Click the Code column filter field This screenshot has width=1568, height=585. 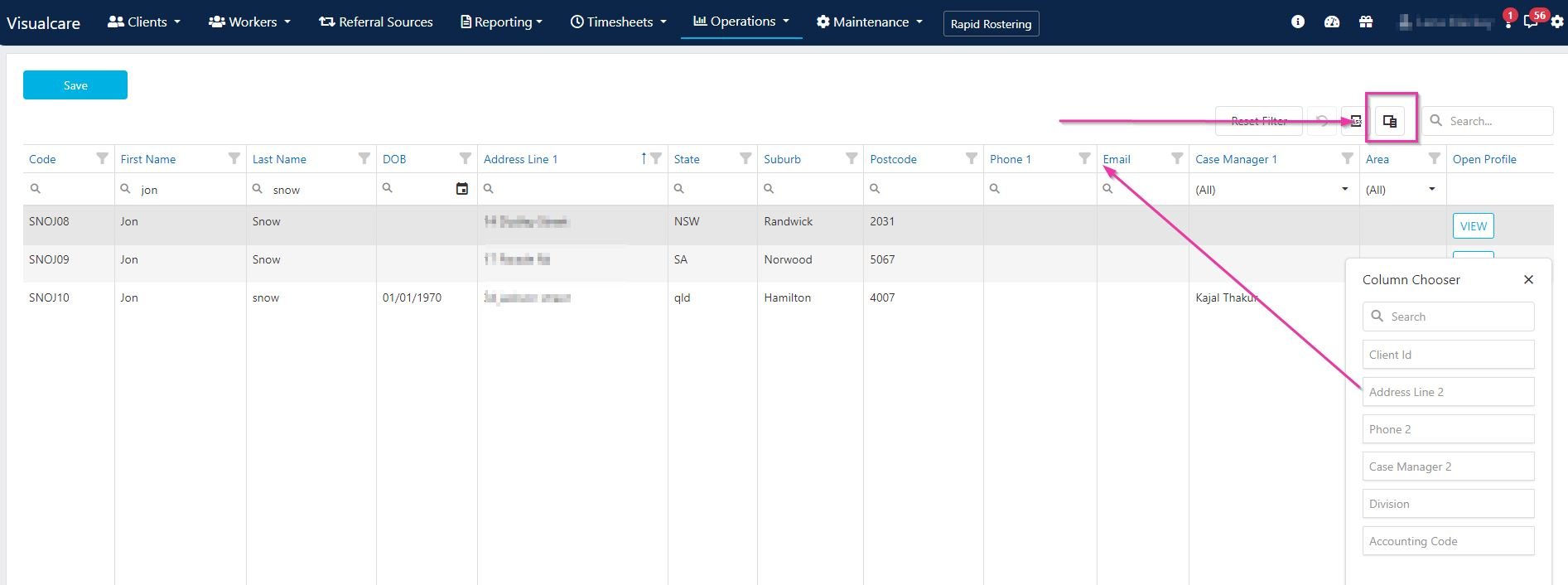(69, 189)
